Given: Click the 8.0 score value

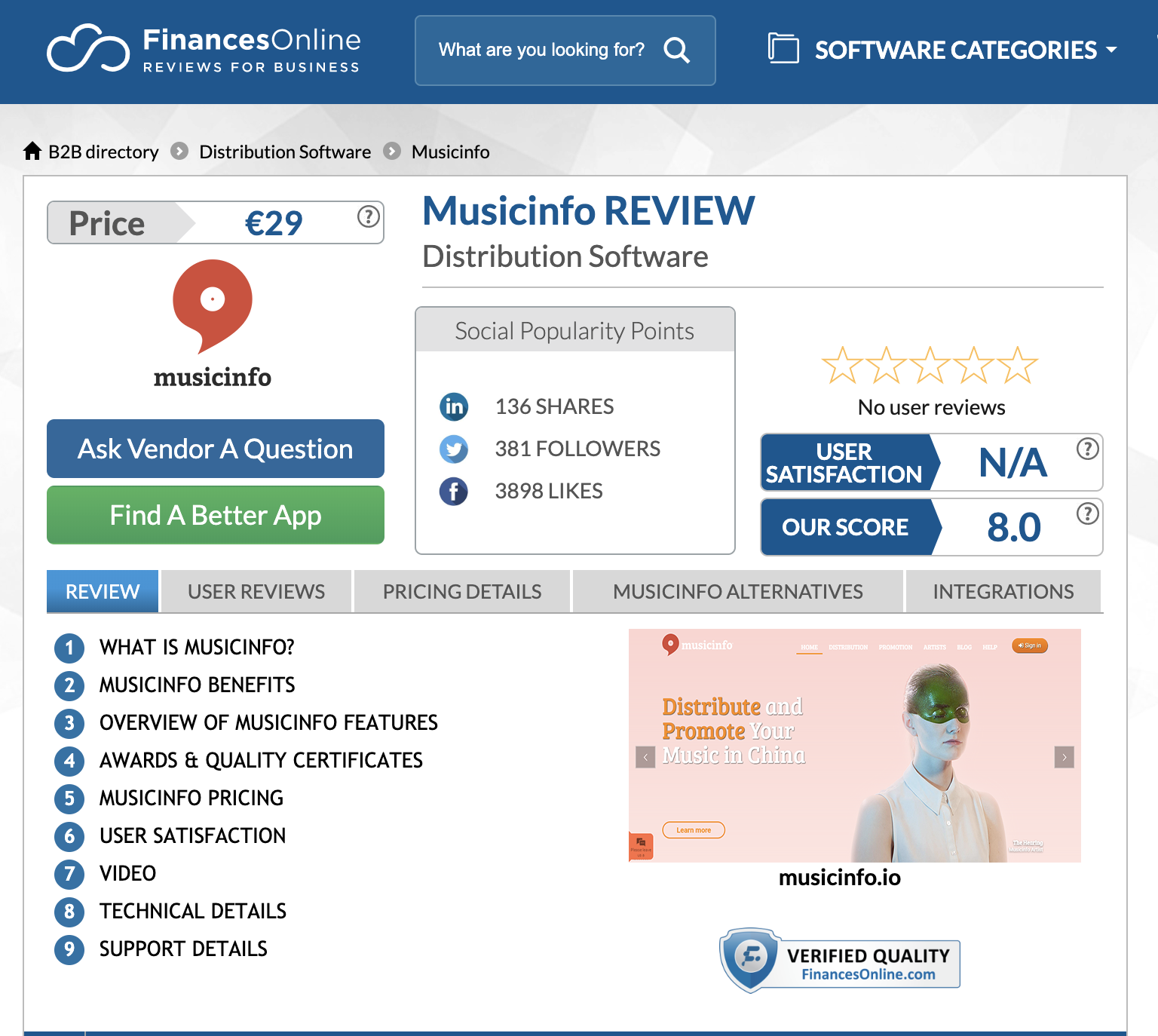Looking at the screenshot, I should pyautogui.click(x=1014, y=527).
